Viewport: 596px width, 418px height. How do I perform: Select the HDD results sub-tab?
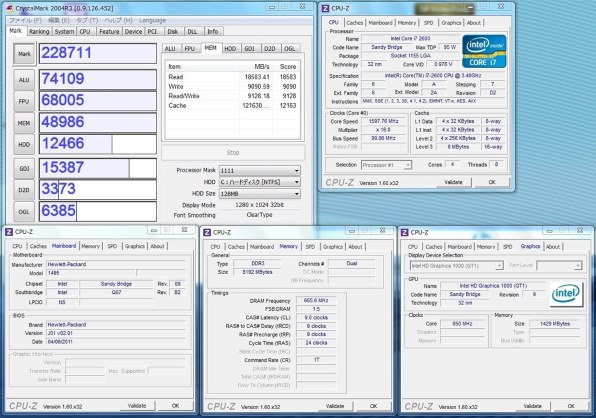[x=230, y=49]
